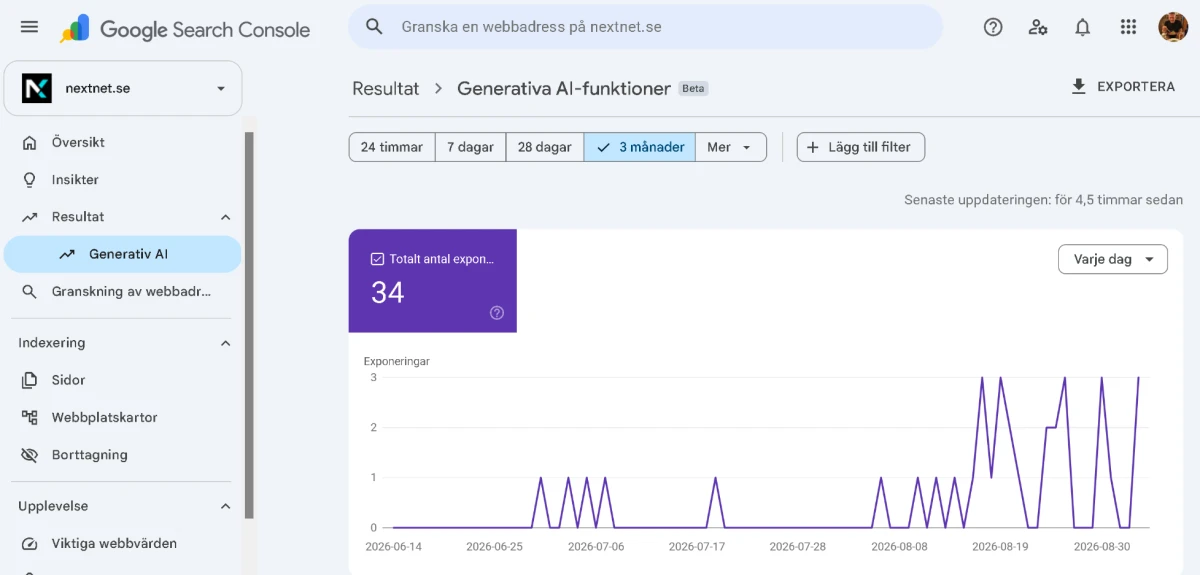
Task: Click the Insikter lightbulb icon
Action: coord(30,180)
